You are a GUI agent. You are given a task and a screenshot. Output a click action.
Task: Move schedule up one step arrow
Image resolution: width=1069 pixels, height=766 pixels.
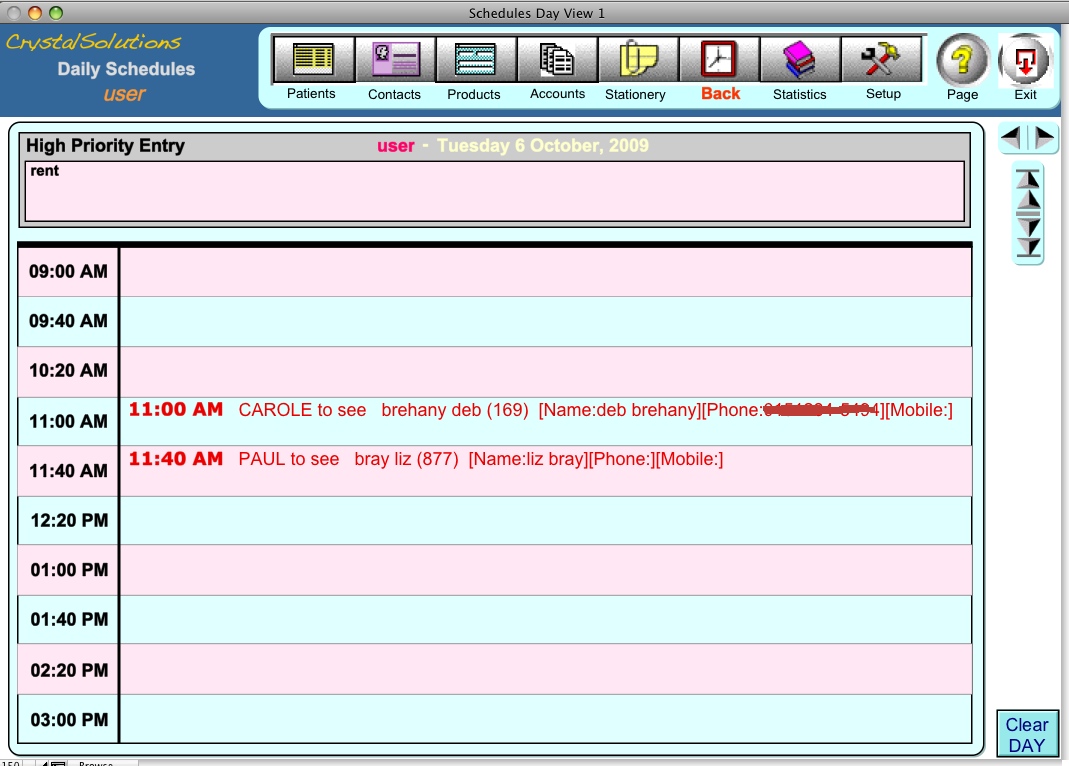[x=1028, y=200]
